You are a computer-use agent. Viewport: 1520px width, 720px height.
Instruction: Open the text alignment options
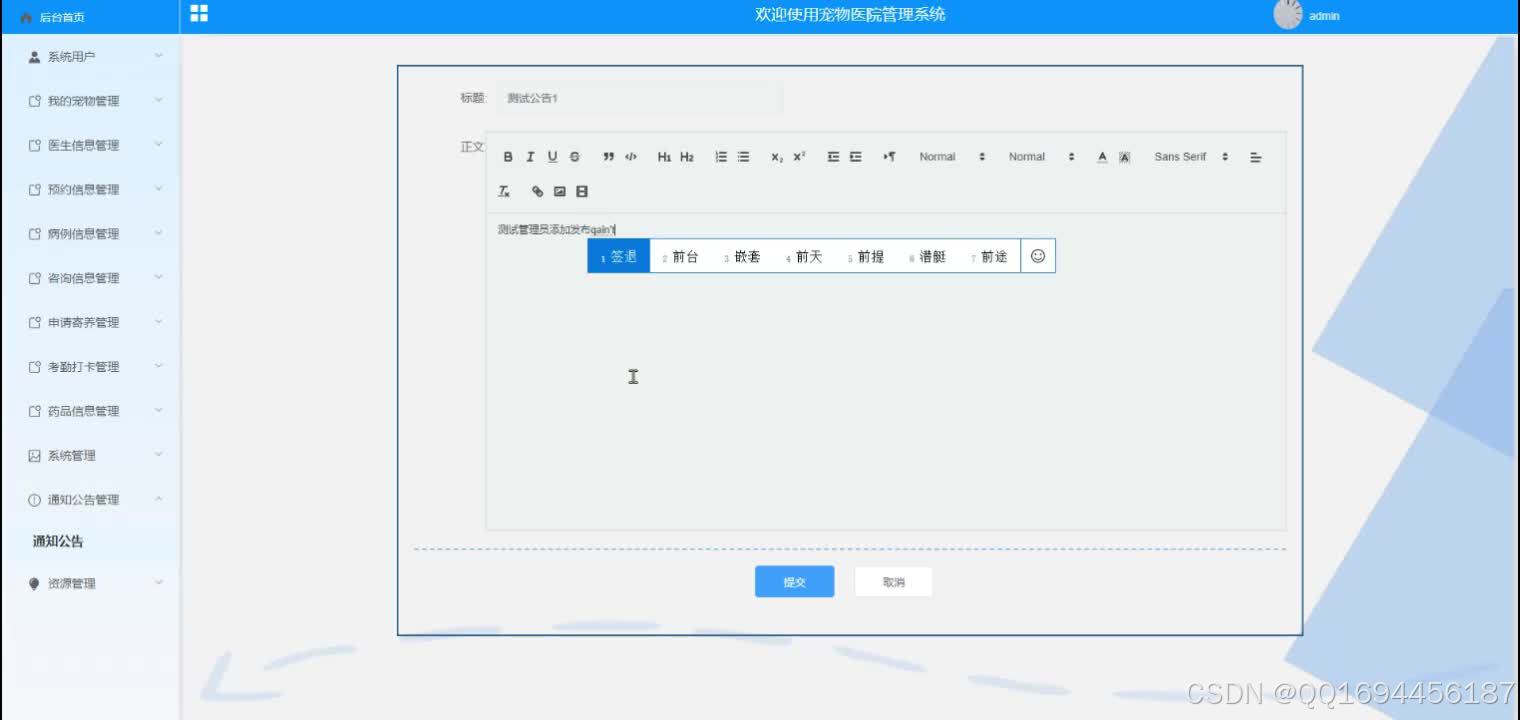pos(1256,157)
